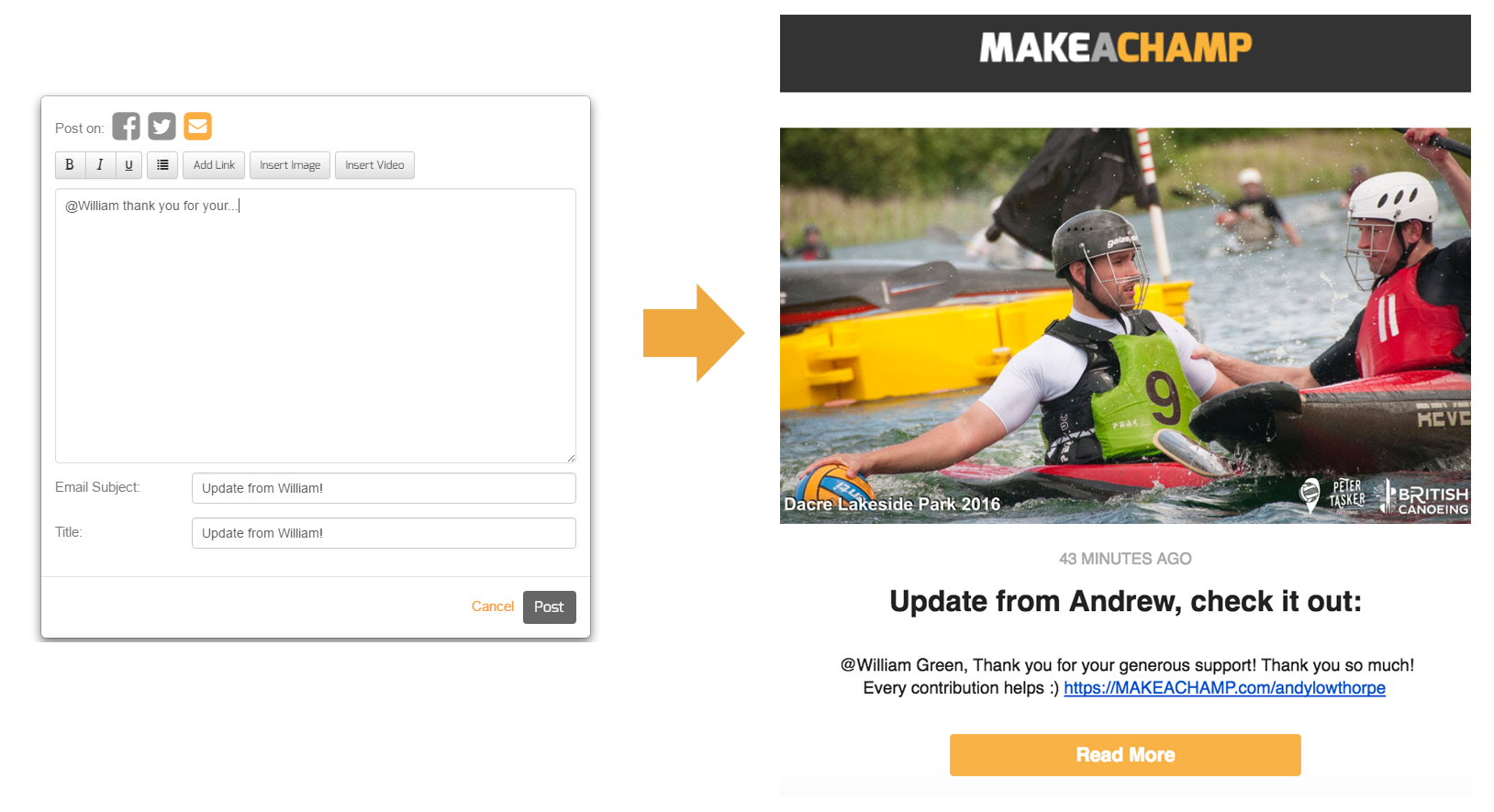Toggle Twitter posting icon
The height and width of the screenshot is (812, 1494).
click(x=162, y=127)
